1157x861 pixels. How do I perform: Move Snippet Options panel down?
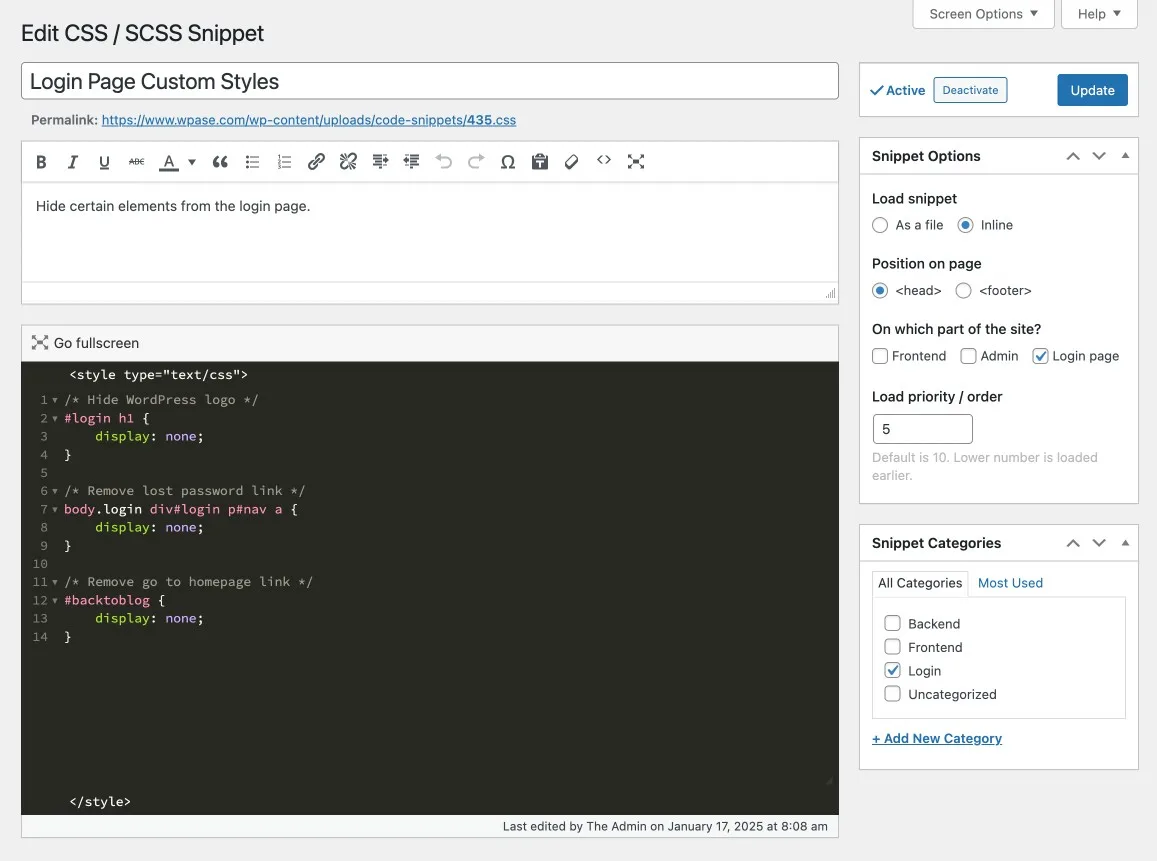pyautogui.click(x=1099, y=156)
